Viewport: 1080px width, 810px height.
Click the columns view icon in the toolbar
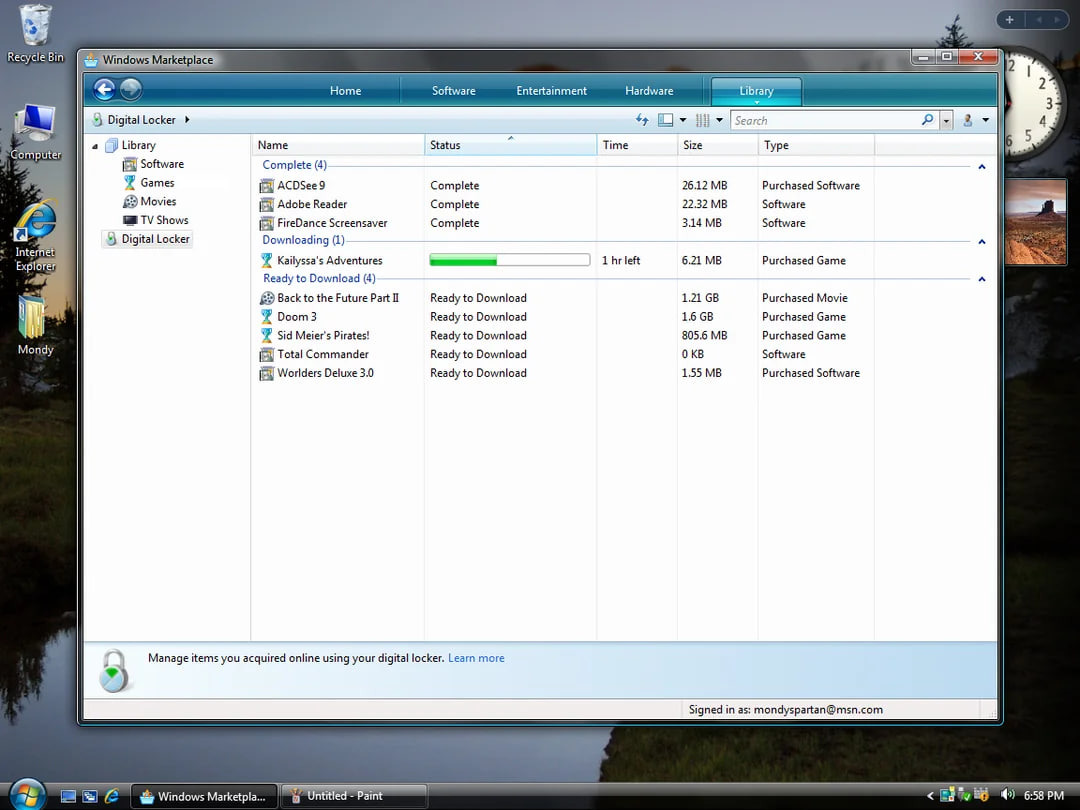point(702,120)
